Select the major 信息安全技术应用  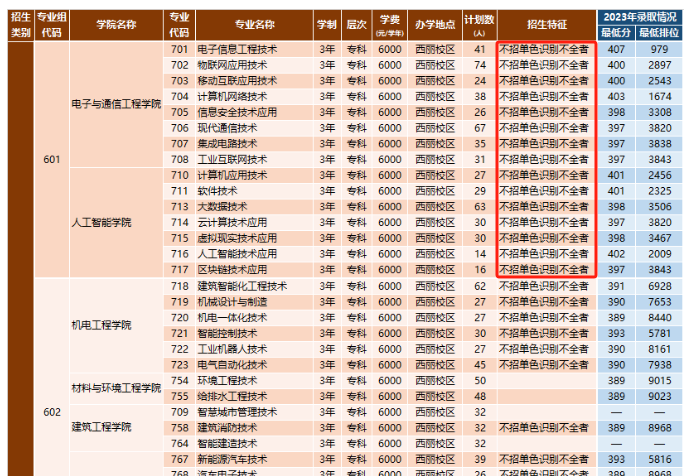[x=254, y=113]
